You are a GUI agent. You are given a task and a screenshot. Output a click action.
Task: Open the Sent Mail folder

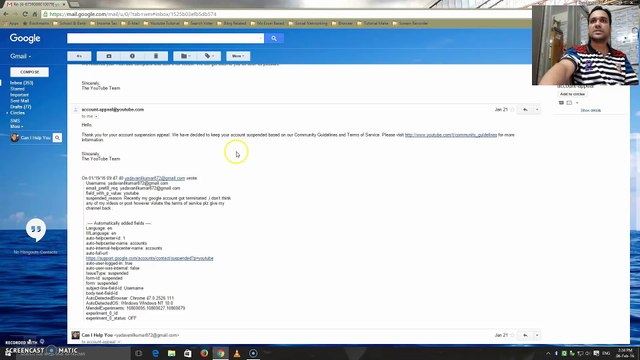tap(19, 100)
